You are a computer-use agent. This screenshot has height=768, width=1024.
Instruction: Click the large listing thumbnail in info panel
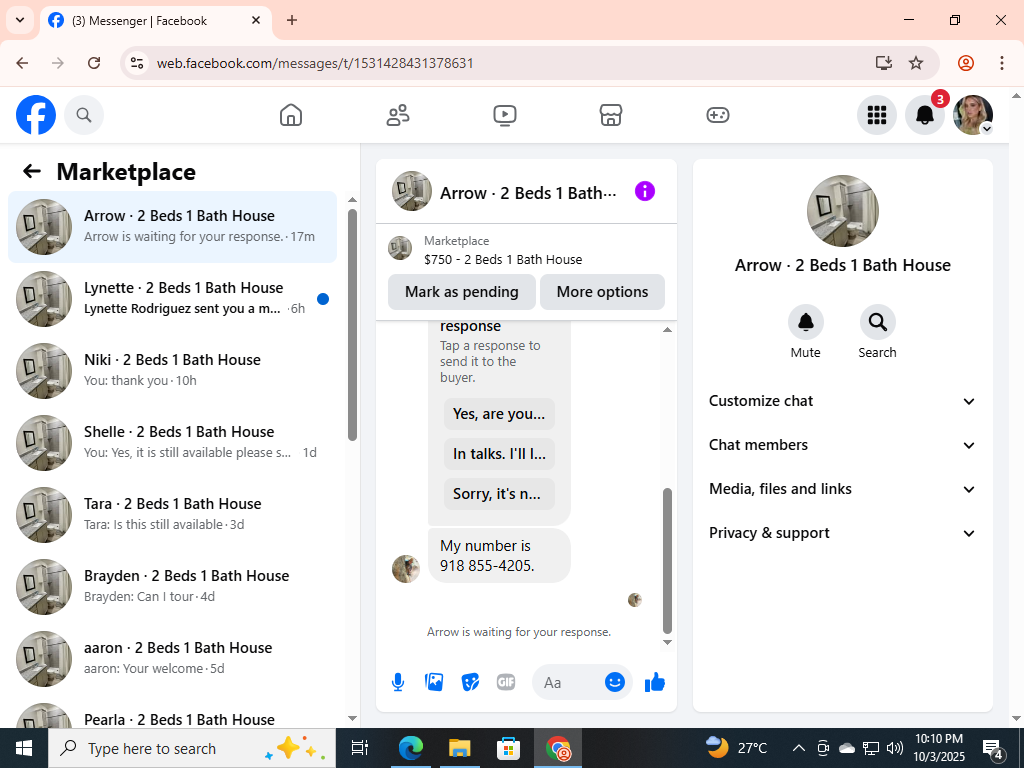[x=842, y=211]
